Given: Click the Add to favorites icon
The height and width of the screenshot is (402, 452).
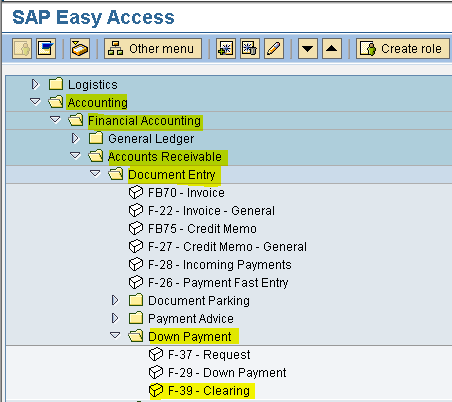Looking at the screenshot, I should click(226, 49).
